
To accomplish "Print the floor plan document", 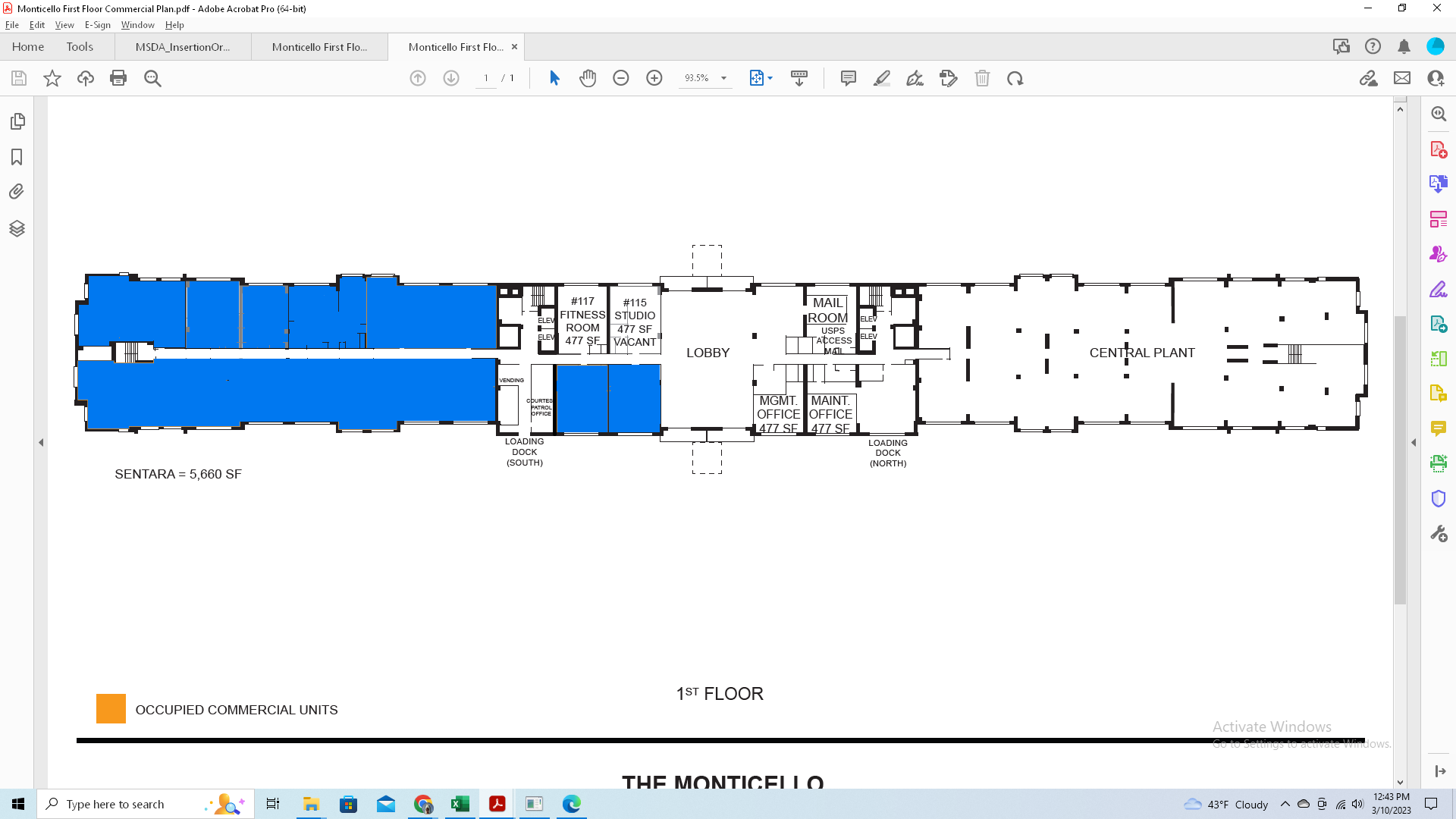I will (x=118, y=78).
